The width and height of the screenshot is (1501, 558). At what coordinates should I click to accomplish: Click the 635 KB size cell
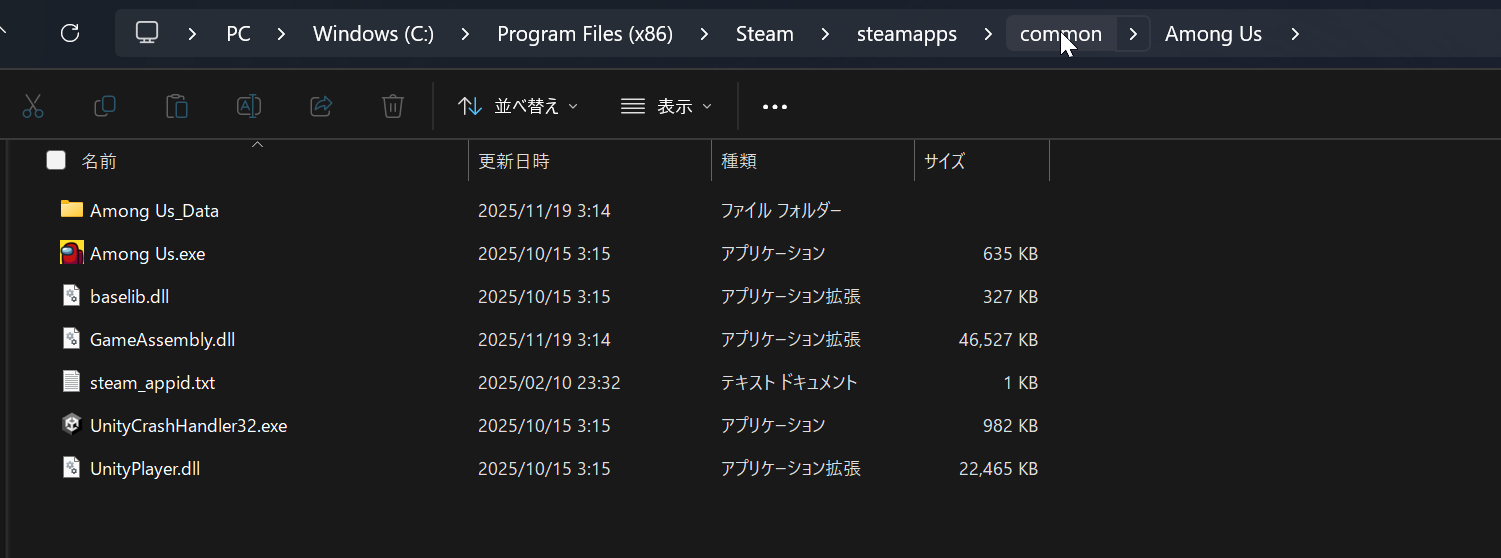coord(1010,254)
